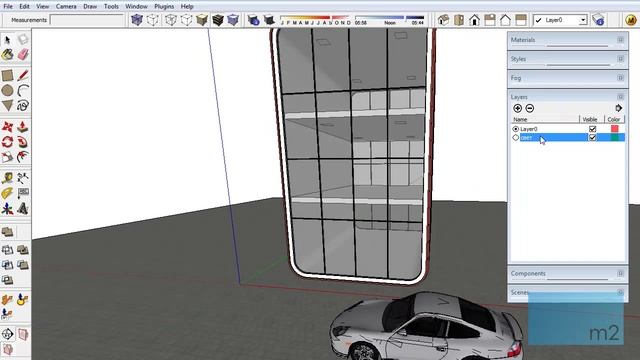Choose the pink Eraser tool
The image size is (640, 360).
[23, 54]
